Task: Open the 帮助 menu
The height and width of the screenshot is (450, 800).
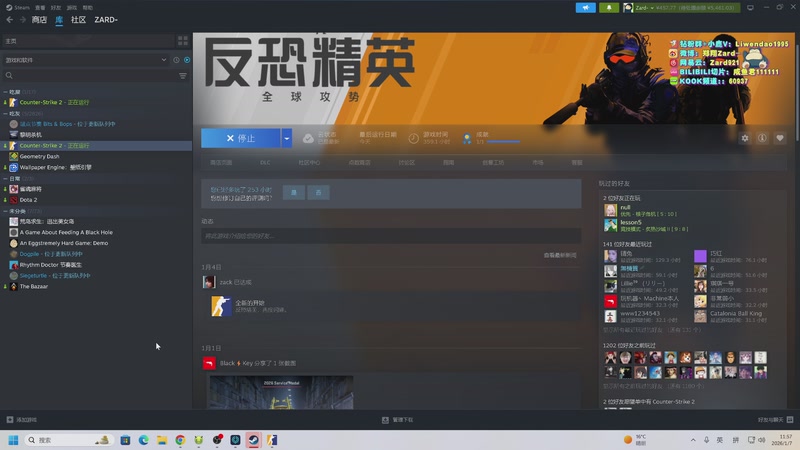Action: coord(88,8)
